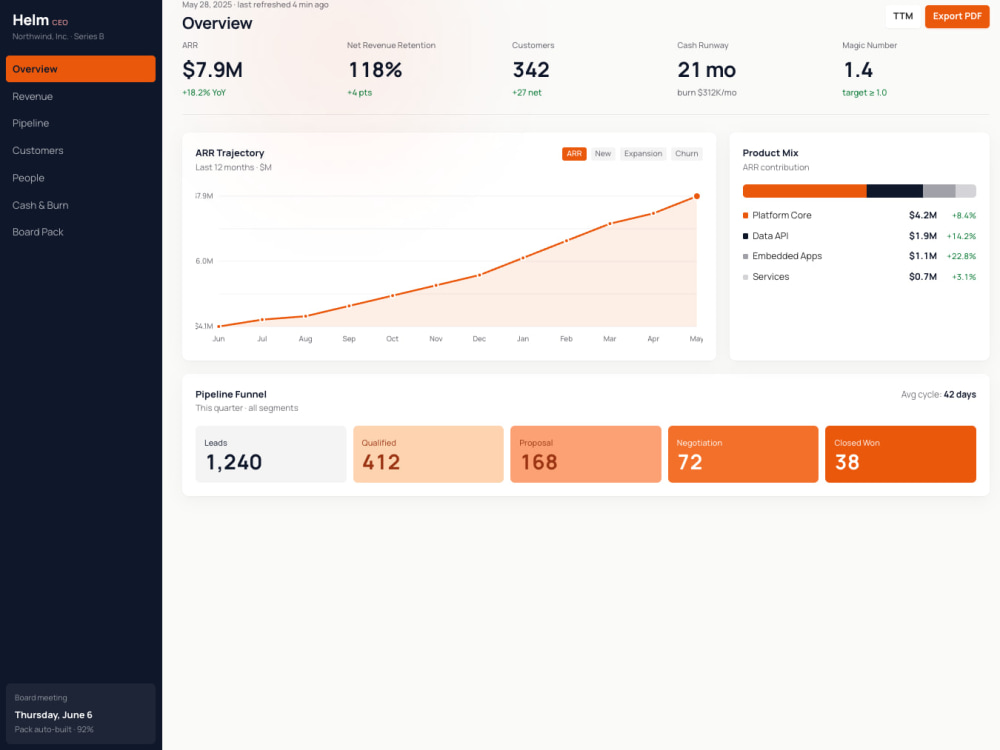Click the 1.4 Magic Number value
Screen dimensions: 1000x750
pos(858,70)
